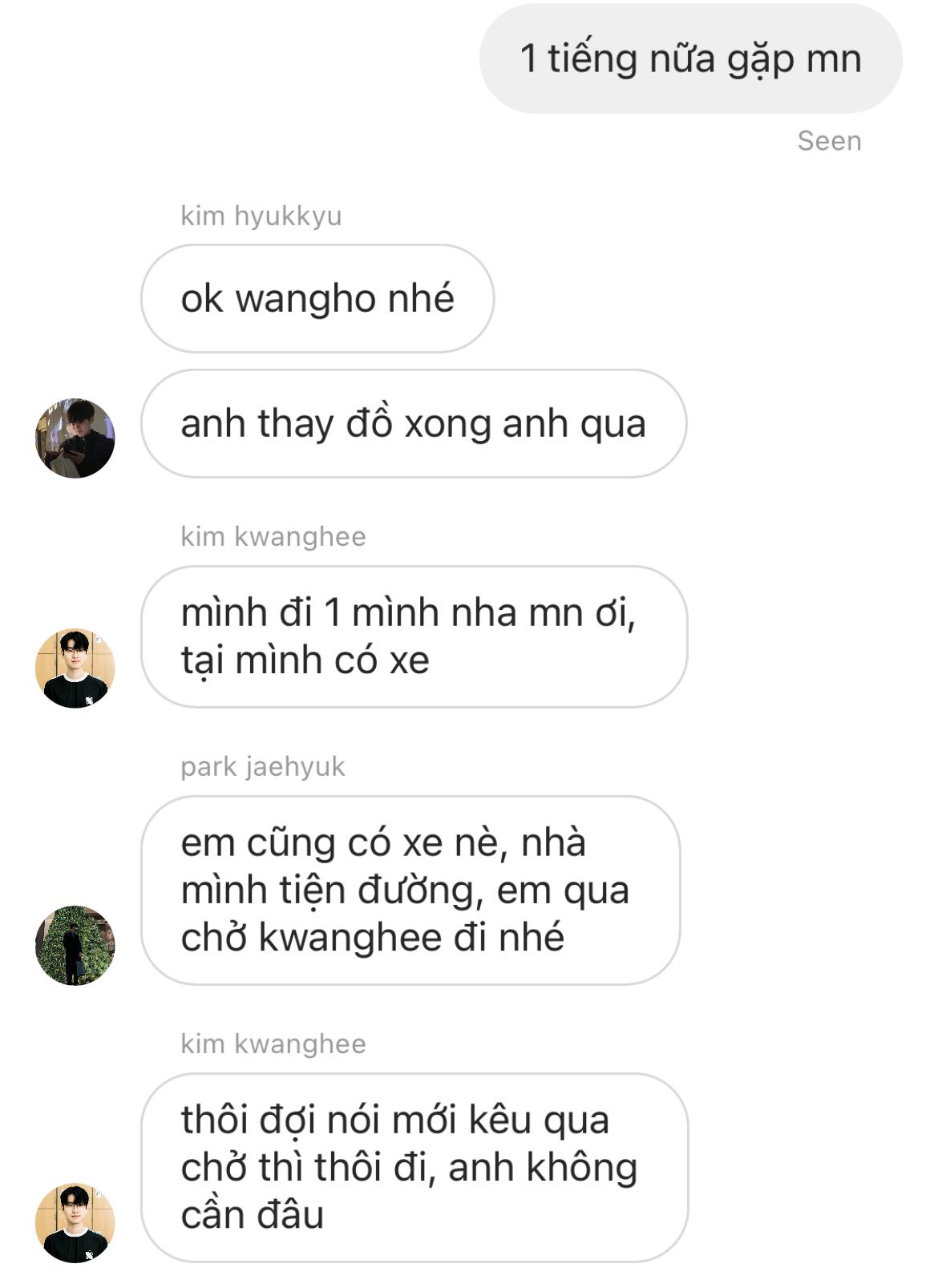Click 'cần đâu' last line of final message
Image resolution: width=938 pixels, height=1288 pixels.
click(x=253, y=1215)
